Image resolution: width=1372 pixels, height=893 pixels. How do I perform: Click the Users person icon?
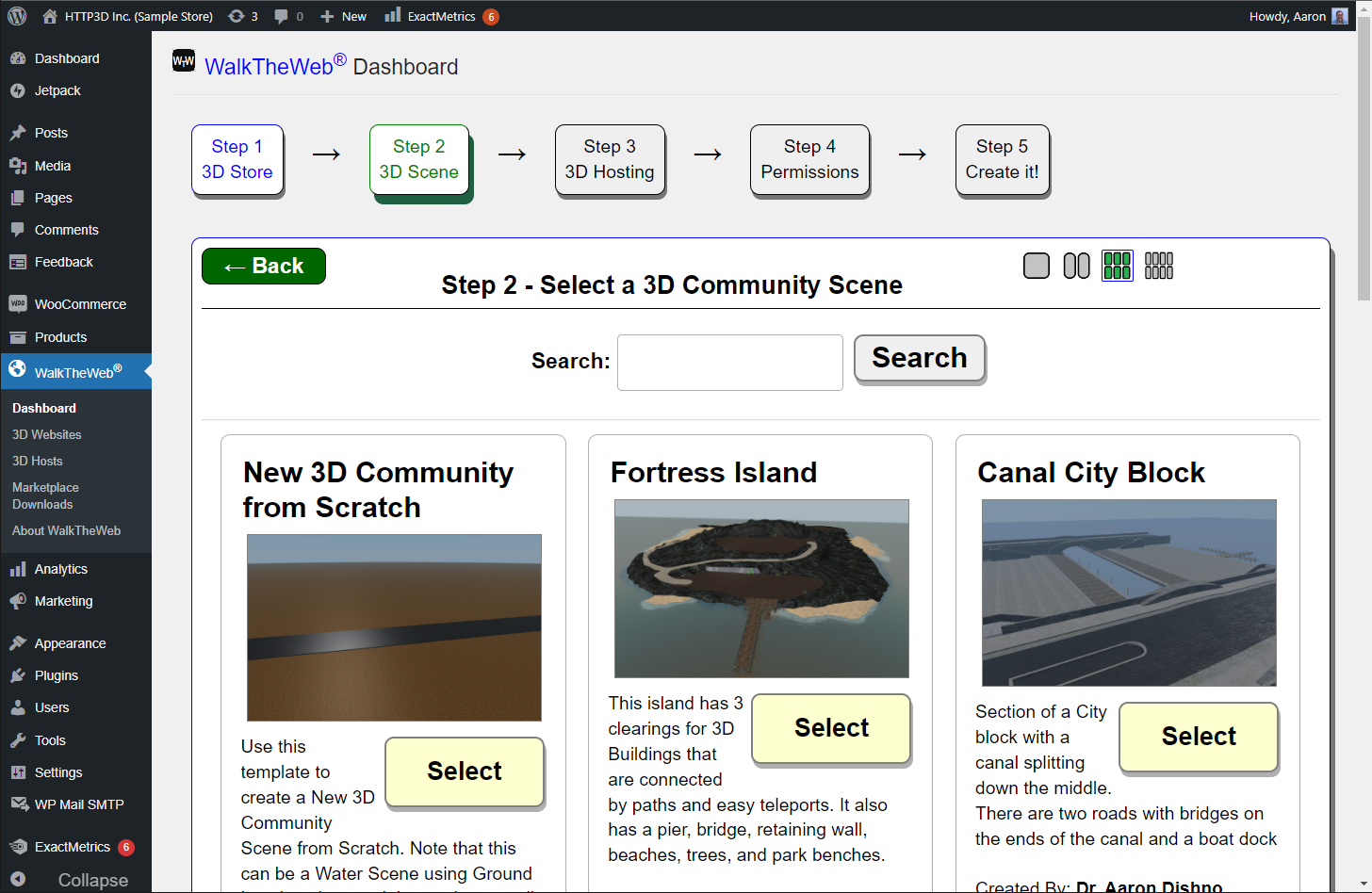(18, 707)
